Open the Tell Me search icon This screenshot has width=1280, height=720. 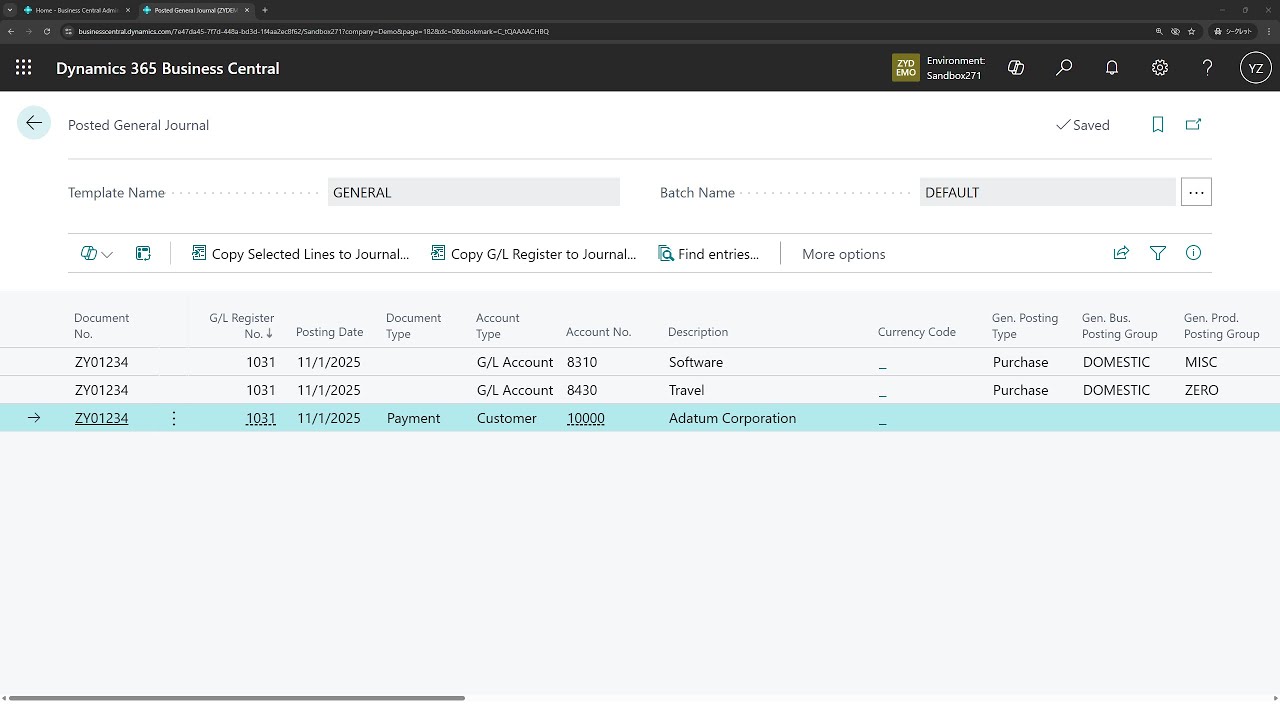coord(1064,68)
